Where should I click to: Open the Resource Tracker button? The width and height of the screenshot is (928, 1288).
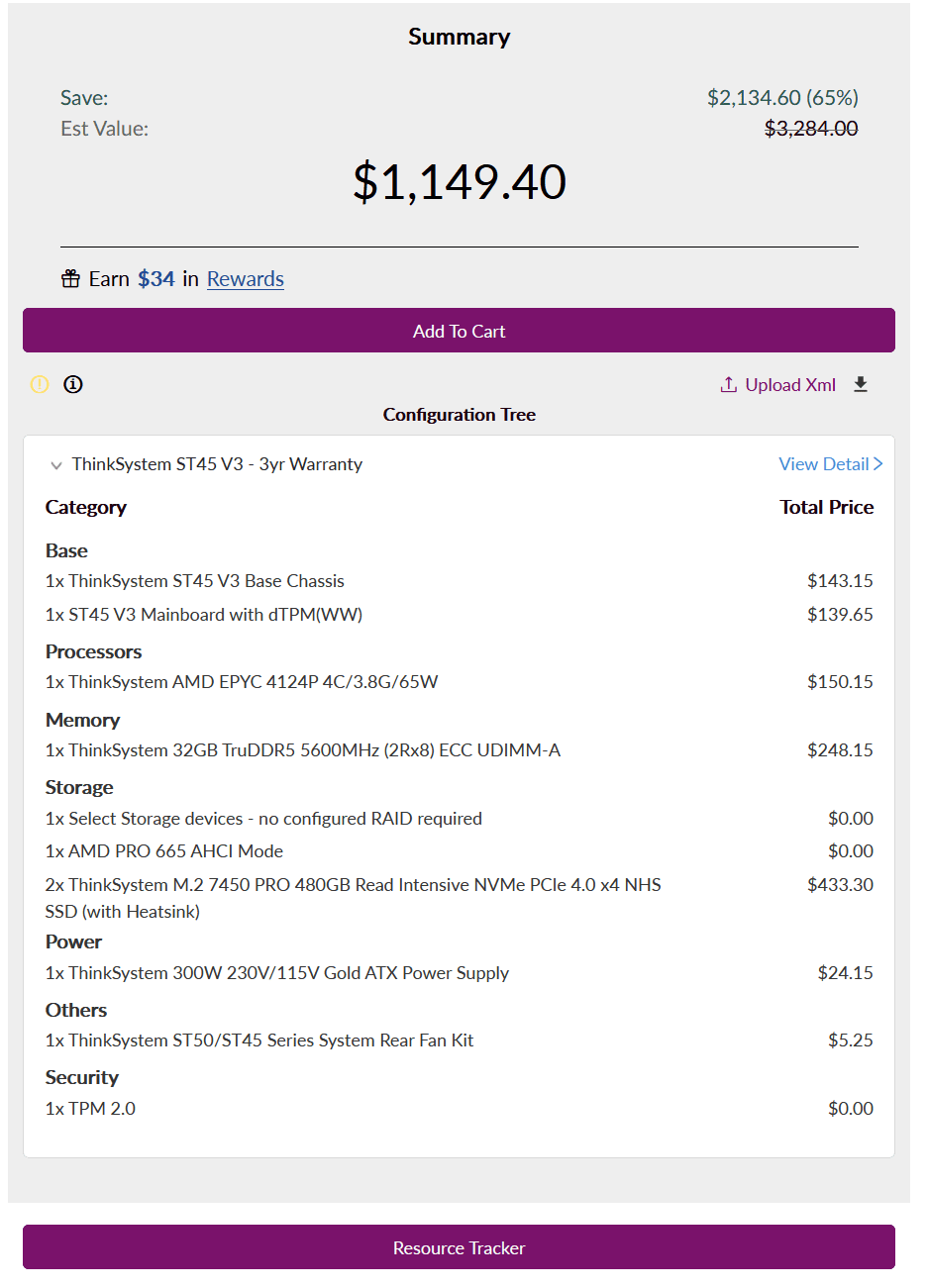pos(459,1247)
